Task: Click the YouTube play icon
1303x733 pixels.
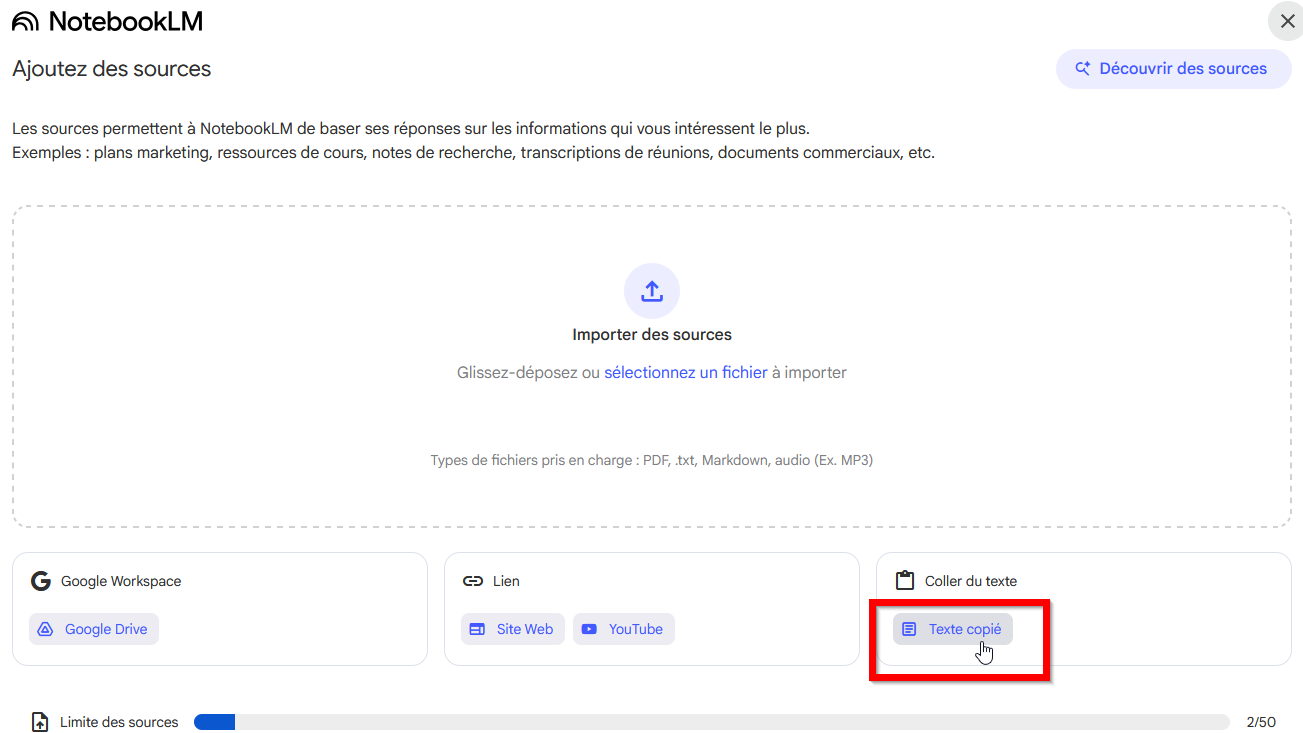Action: [x=589, y=629]
